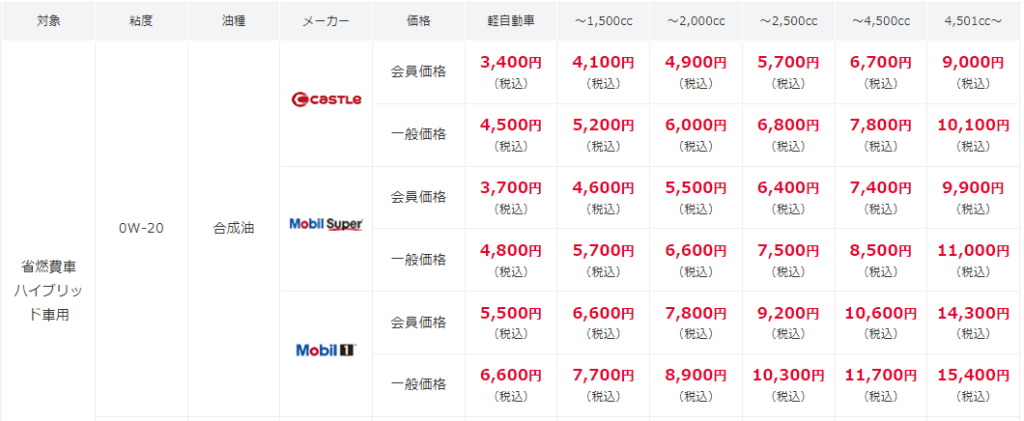Select Mobil 1 member price 9,200円

[x=788, y=313]
